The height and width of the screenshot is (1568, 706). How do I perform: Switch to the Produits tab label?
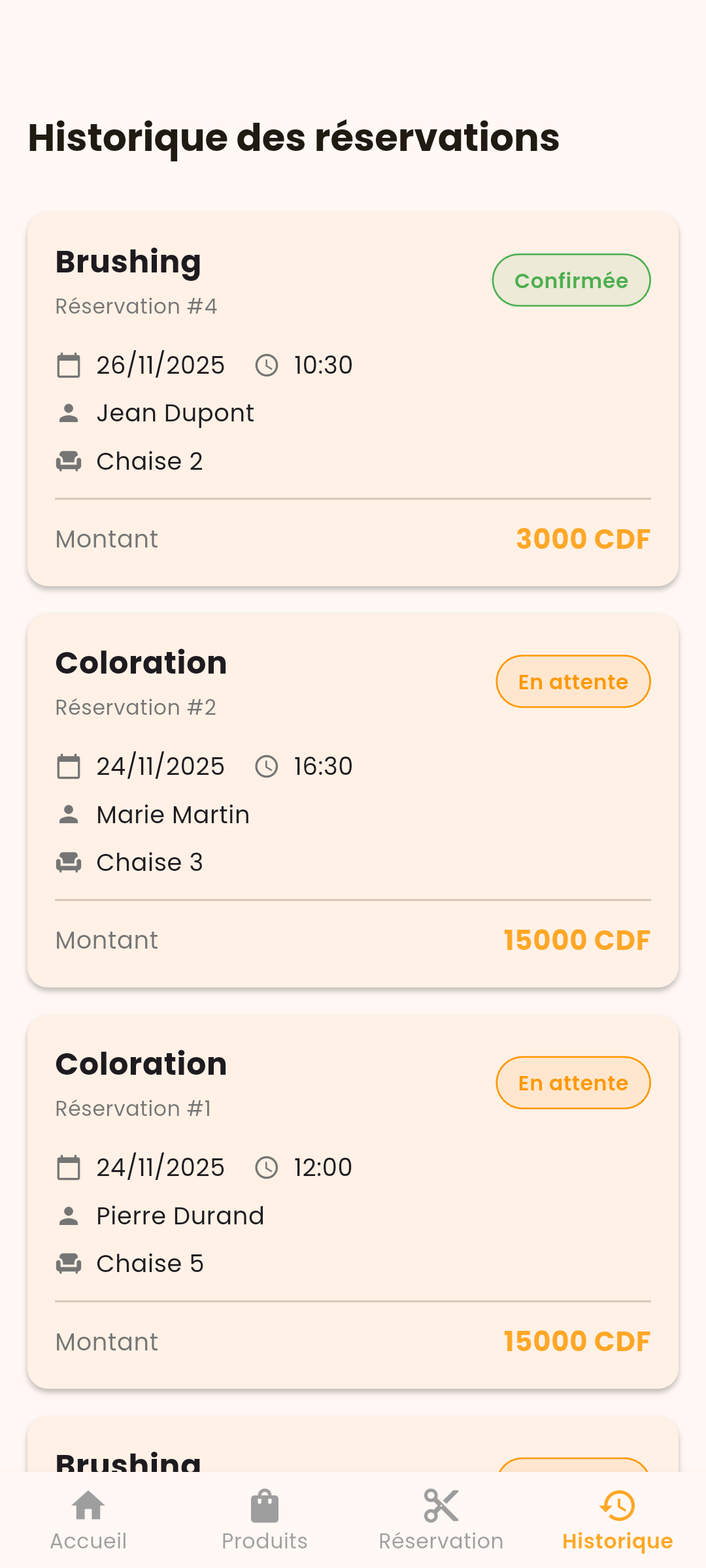pos(265,1541)
